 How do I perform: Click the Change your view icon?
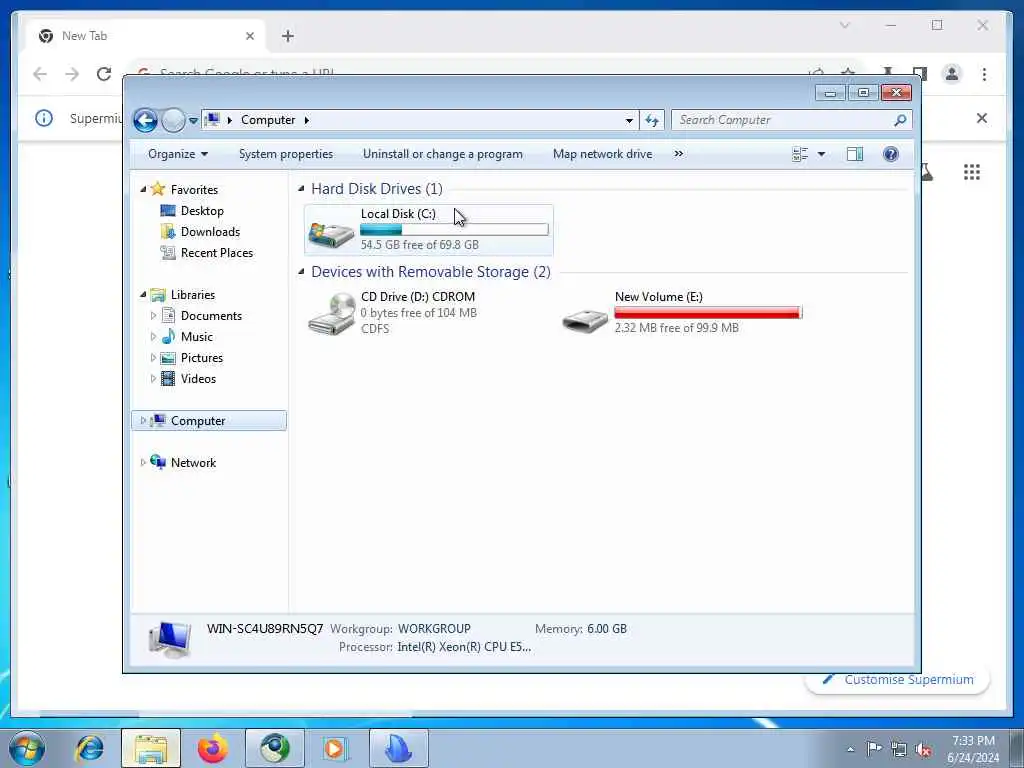point(800,154)
